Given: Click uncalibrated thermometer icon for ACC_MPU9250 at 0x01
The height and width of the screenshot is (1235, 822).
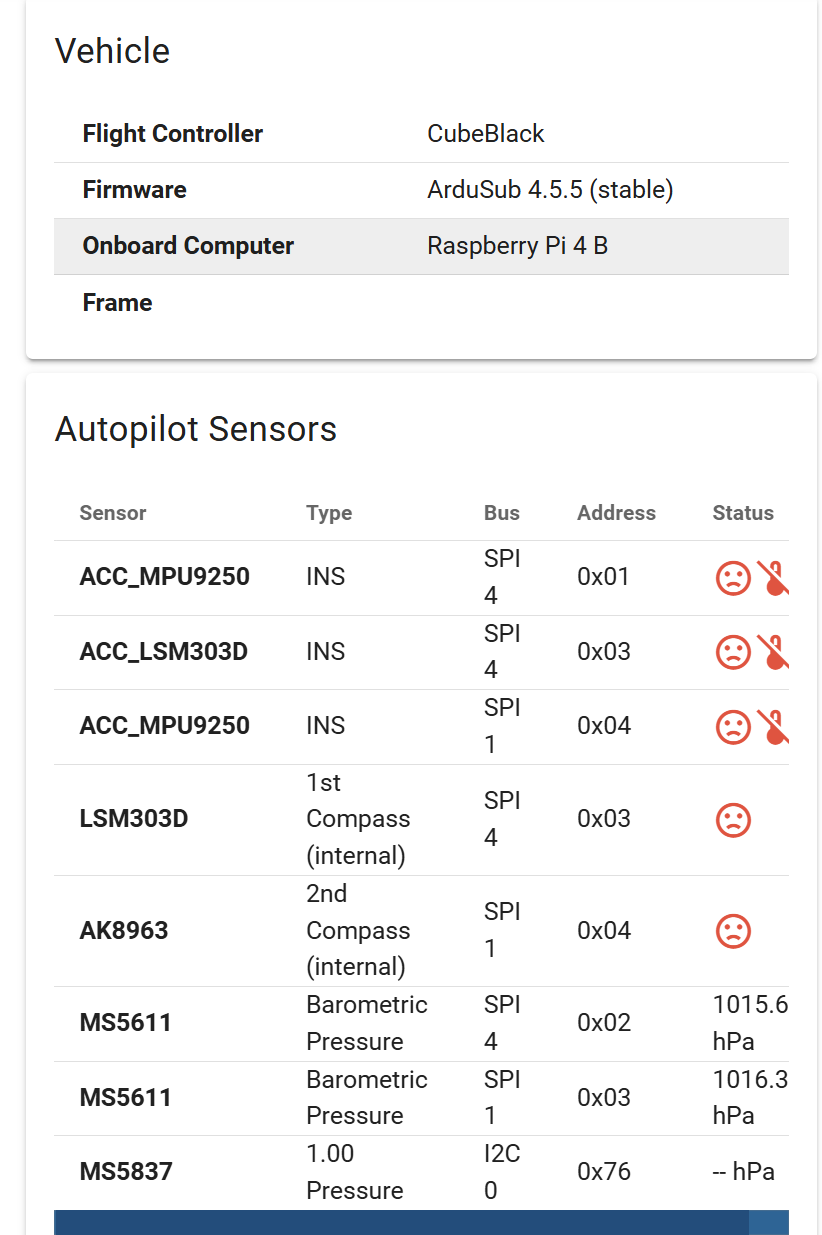Looking at the screenshot, I should tap(772, 578).
